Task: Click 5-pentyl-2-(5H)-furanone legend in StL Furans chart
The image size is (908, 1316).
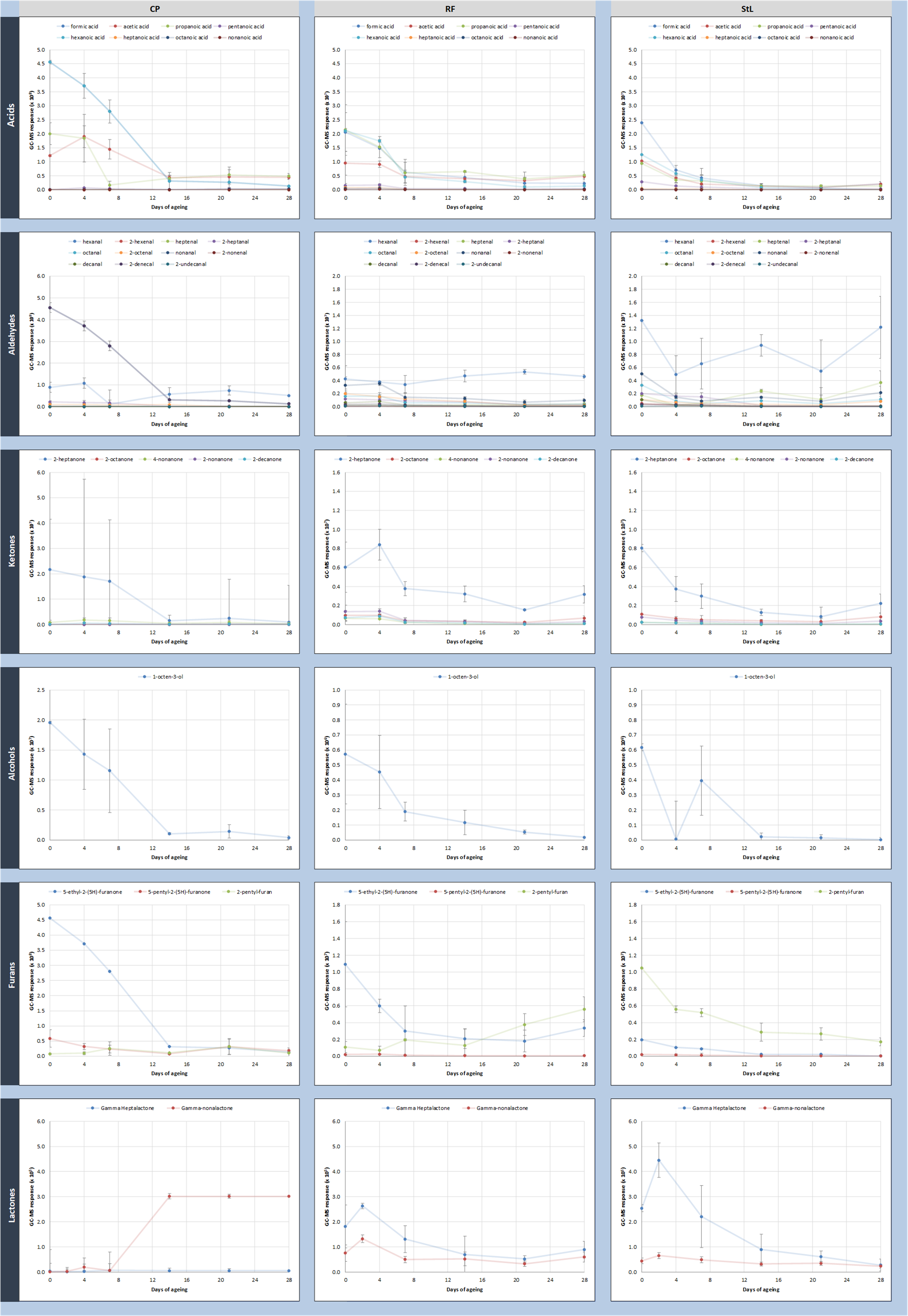Action: tap(764, 892)
